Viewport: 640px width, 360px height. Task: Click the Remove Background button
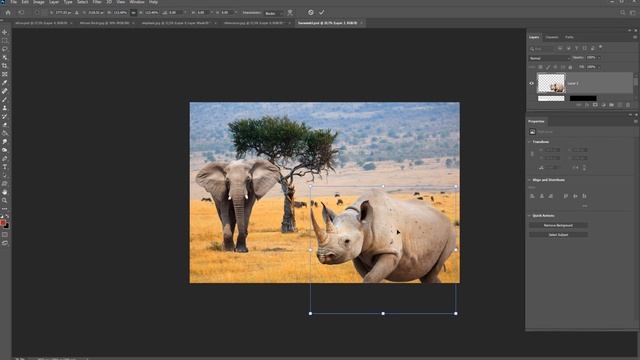point(558,225)
